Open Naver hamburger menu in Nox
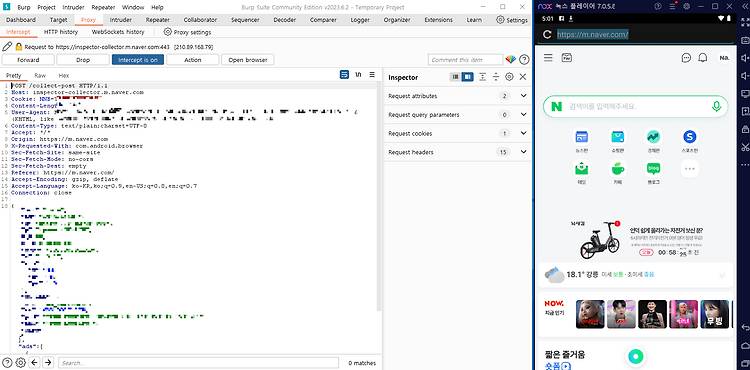This screenshot has height=370, width=750. 548,58
